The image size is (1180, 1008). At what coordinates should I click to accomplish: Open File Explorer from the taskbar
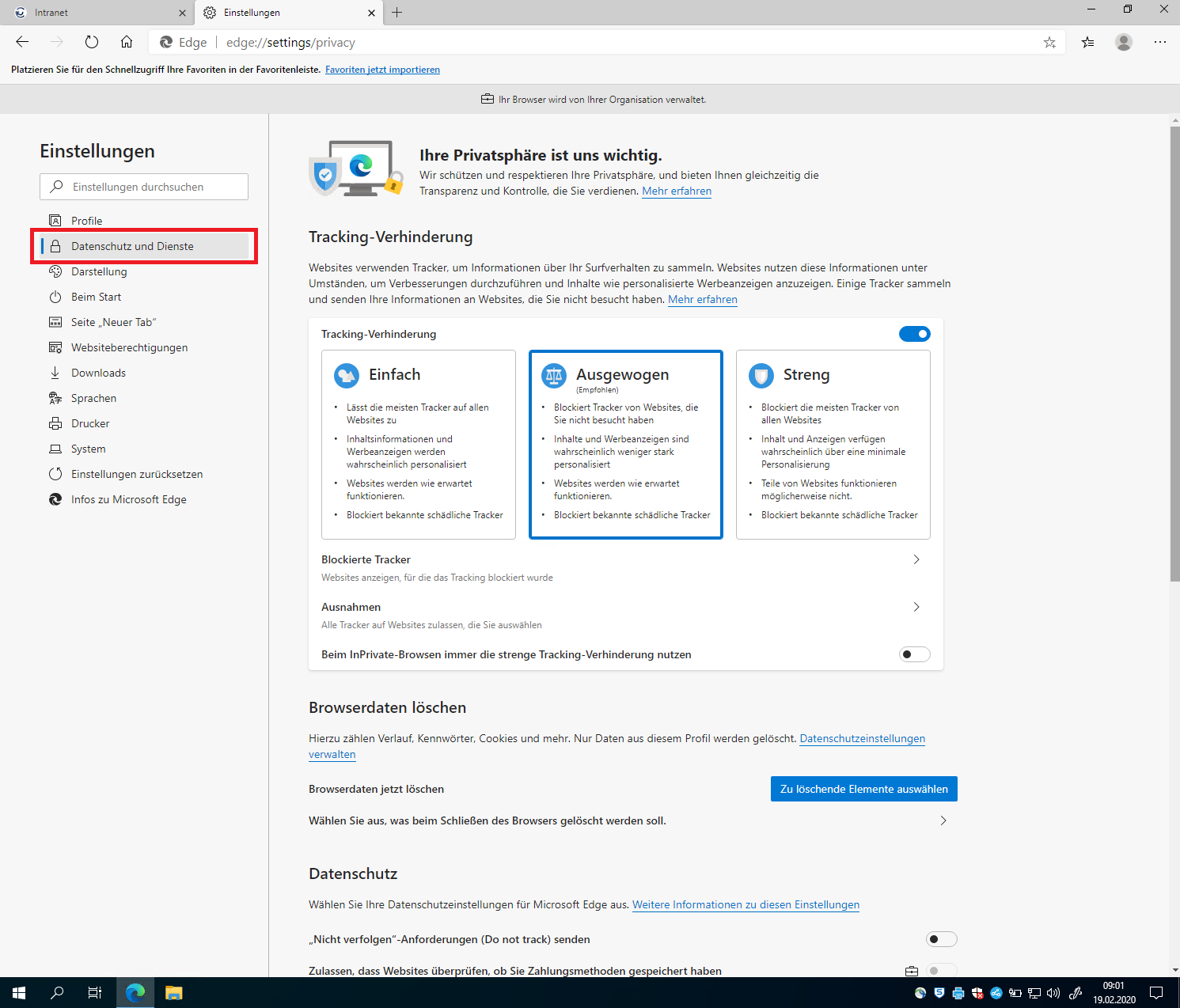[174, 992]
